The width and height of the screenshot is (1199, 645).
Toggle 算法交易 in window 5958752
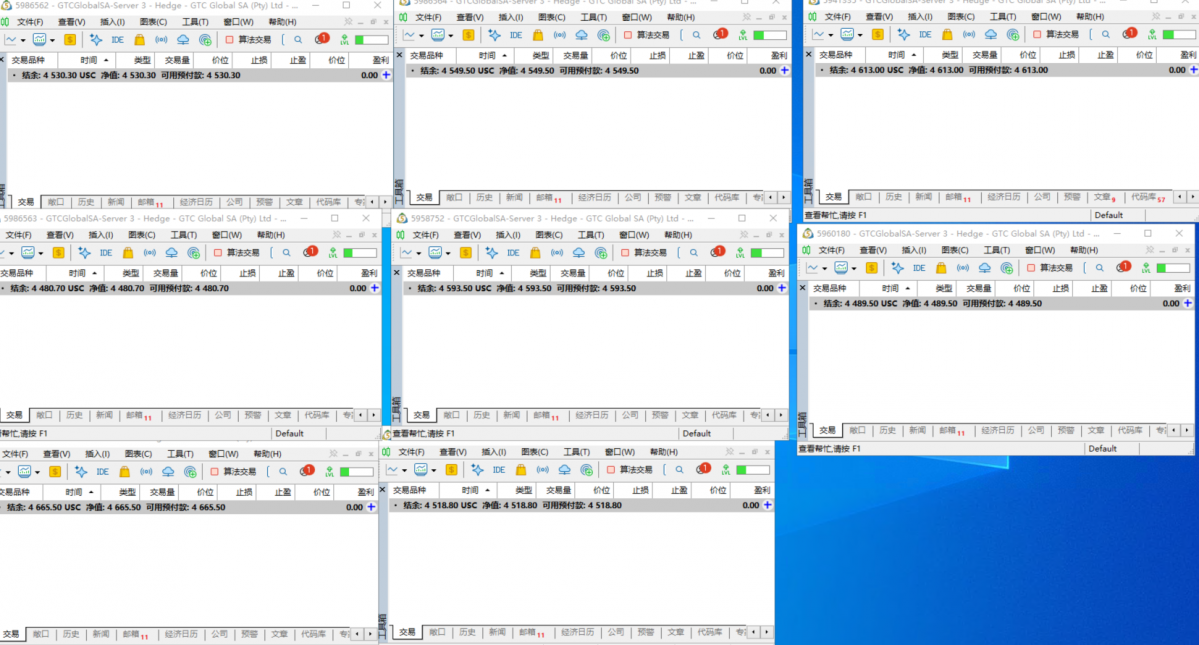click(x=644, y=253)
